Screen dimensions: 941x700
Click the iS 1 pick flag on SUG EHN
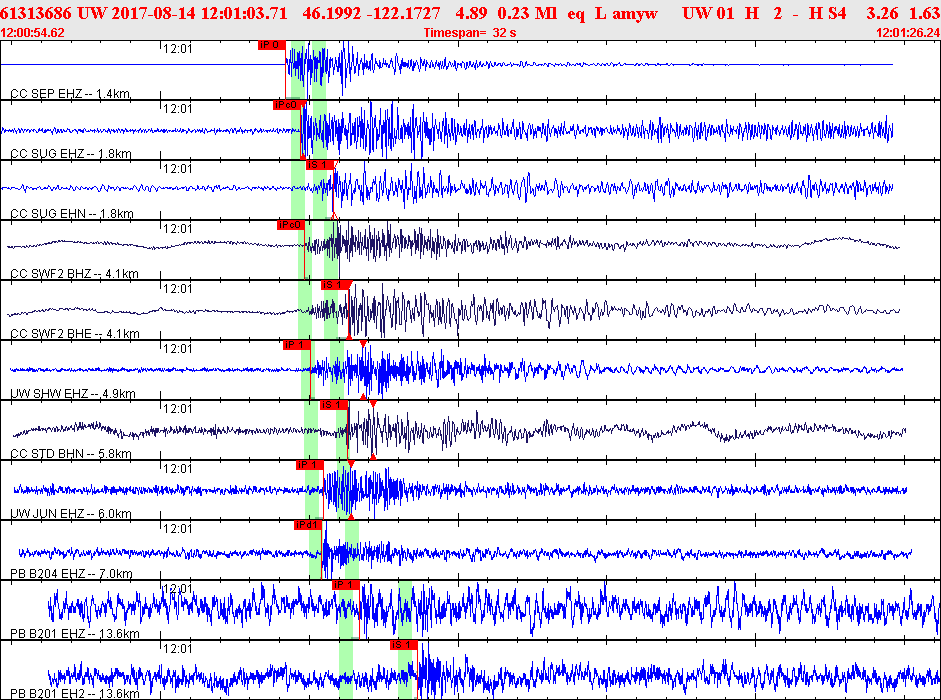(319, 165)
